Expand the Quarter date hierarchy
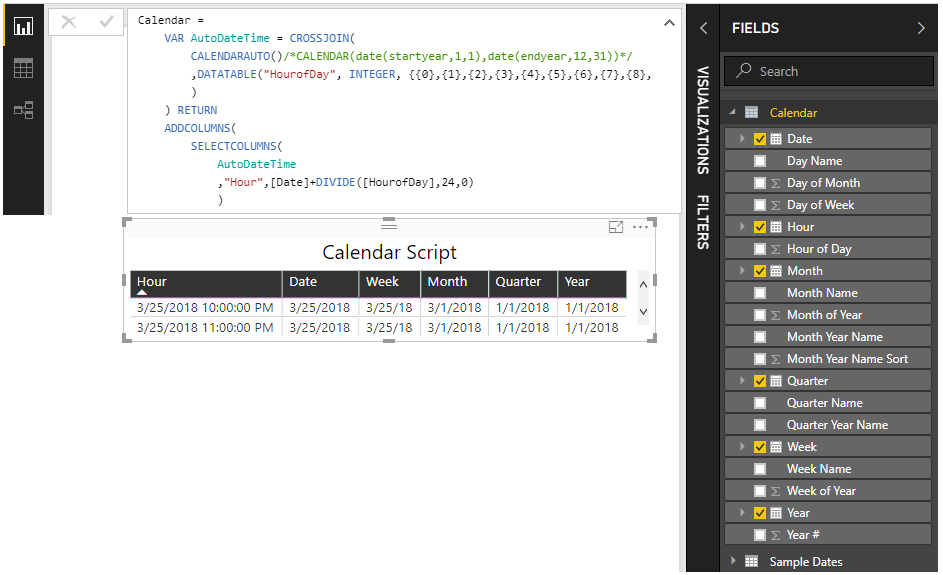943x575 pixels. point(742,381)
